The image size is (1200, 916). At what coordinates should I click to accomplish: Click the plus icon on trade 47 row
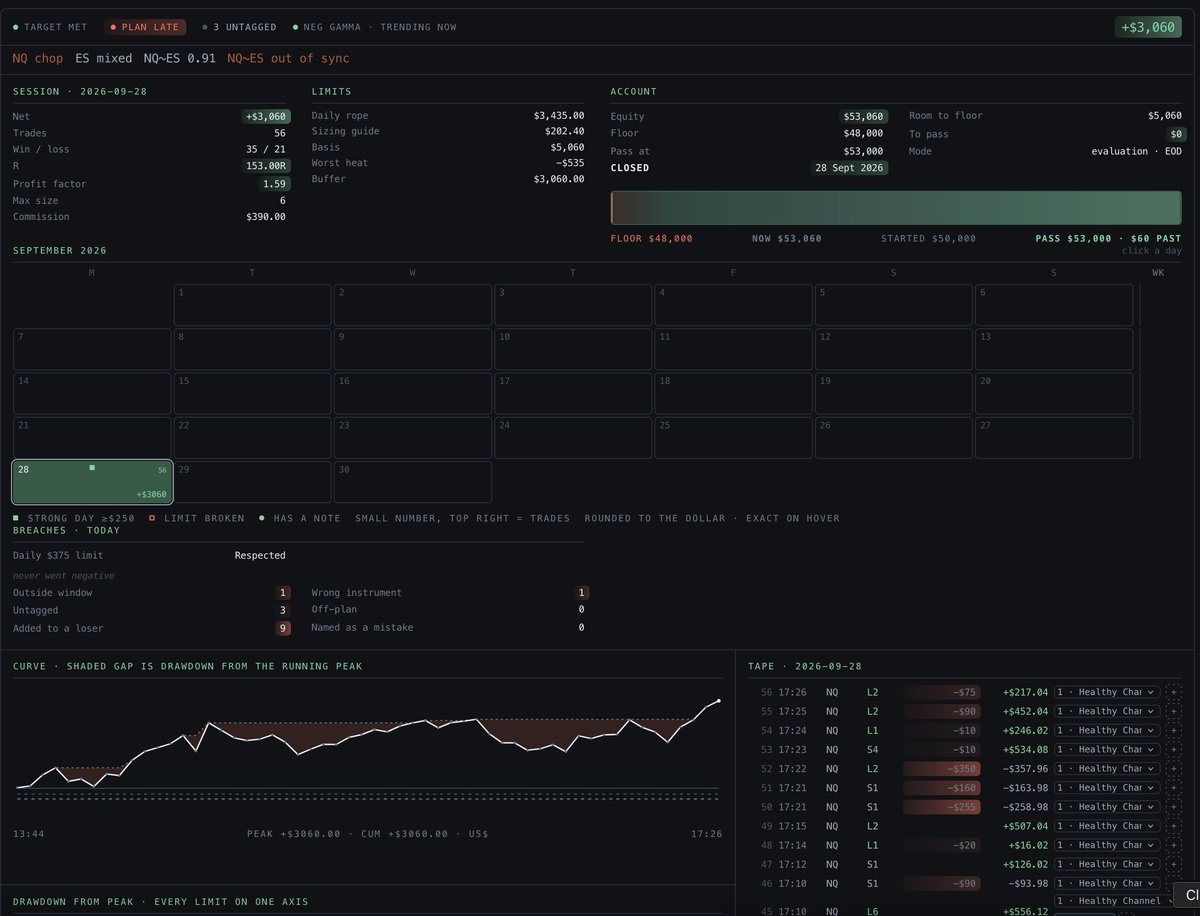1174,864
